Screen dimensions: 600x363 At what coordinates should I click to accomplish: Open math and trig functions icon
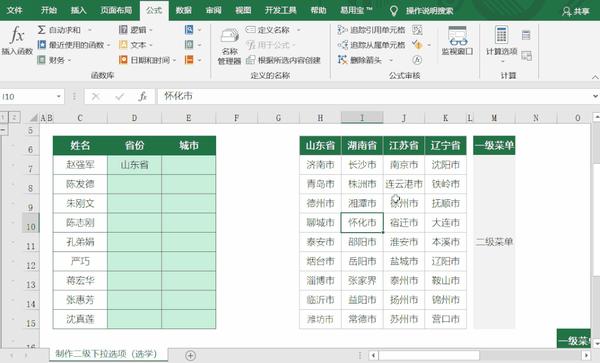click(x=189, y=45)
